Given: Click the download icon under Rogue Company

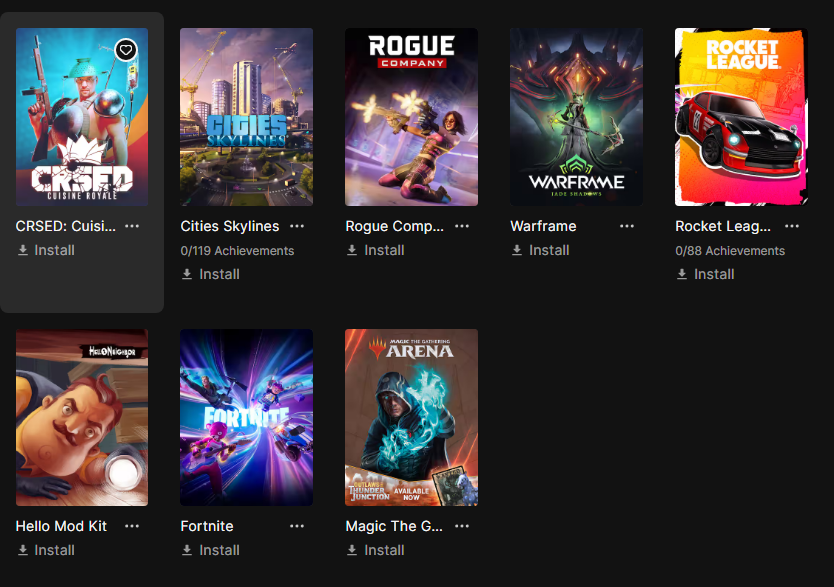Looking at the screenshot, I should [352, 250].
